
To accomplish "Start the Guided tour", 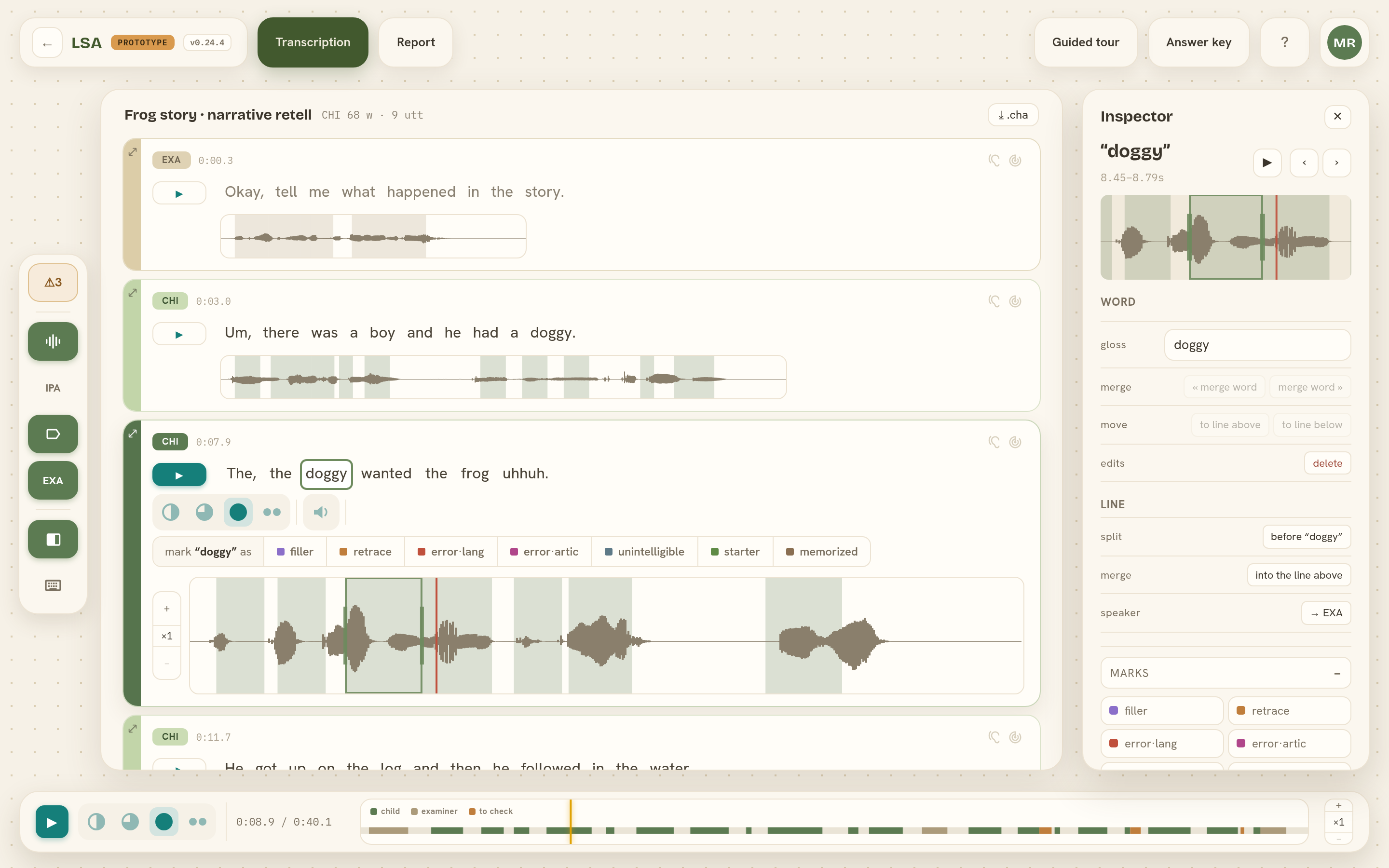I will click(1085, 42).
